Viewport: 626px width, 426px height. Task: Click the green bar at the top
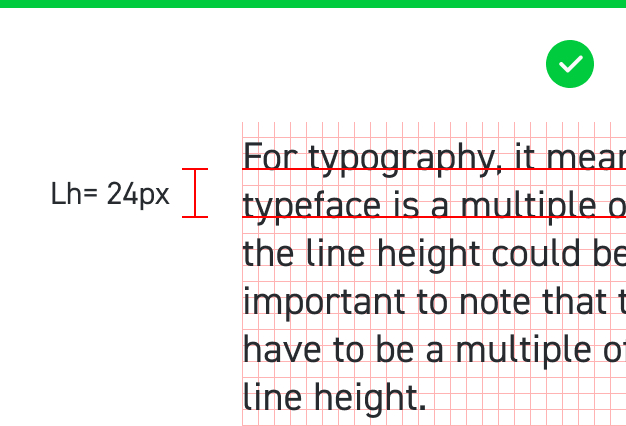(x=313, y=4)
